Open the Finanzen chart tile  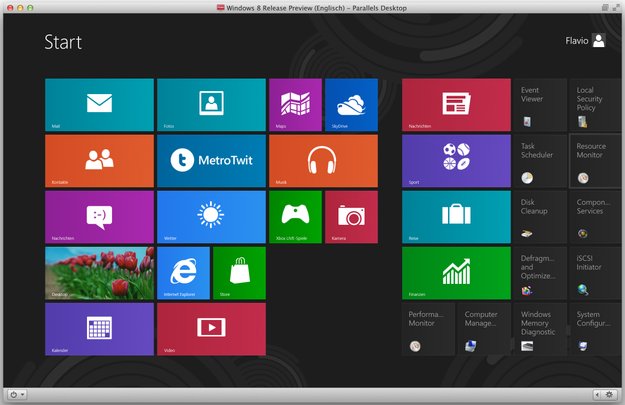(456, 273)
